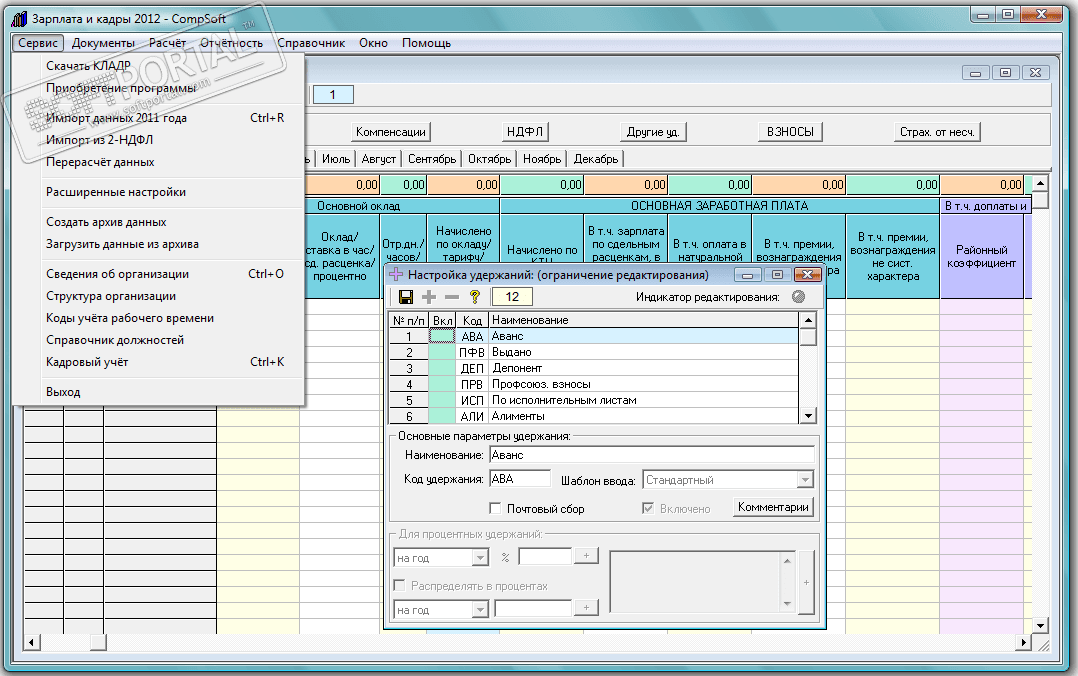Image resolution: width=1078 pixels, height=676 pixels.
Task: Open the Шаблон ввода dropdown
Action: tap(805, 479)
